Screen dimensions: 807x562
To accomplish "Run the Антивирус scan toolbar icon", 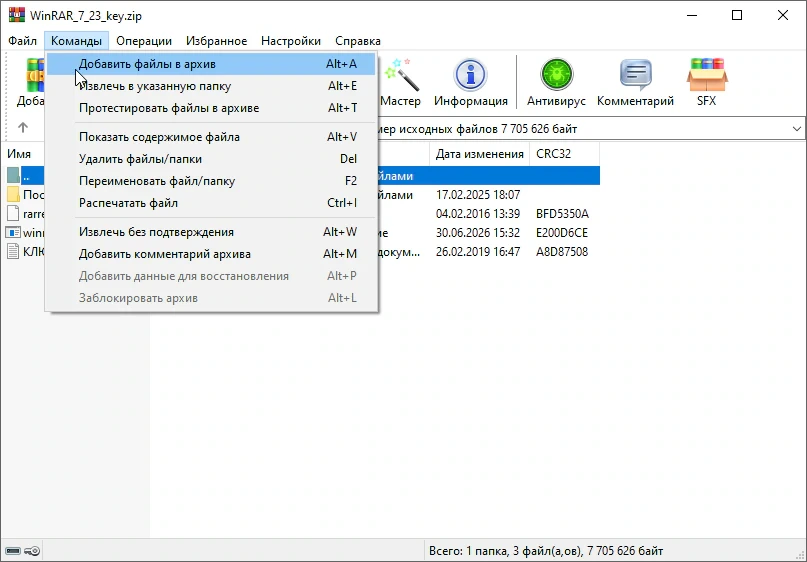I will [x=556, y=81].
